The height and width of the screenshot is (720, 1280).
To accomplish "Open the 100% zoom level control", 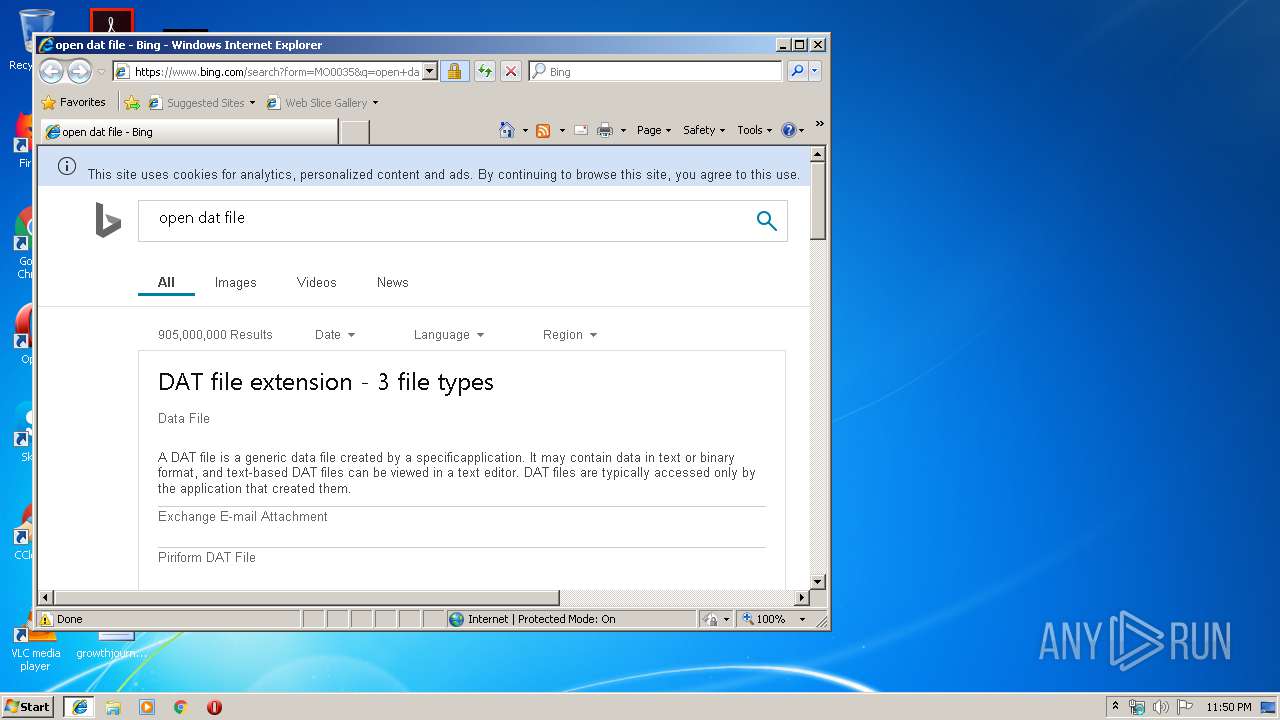I will coord(773,619).
